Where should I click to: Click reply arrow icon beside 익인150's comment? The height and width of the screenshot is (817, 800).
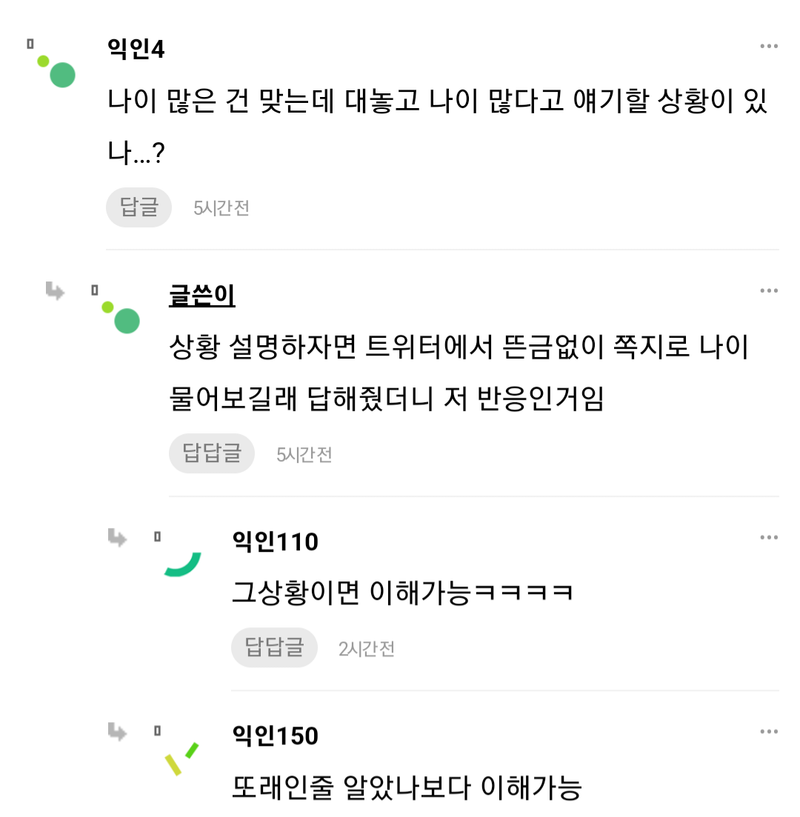coord(118,732)
